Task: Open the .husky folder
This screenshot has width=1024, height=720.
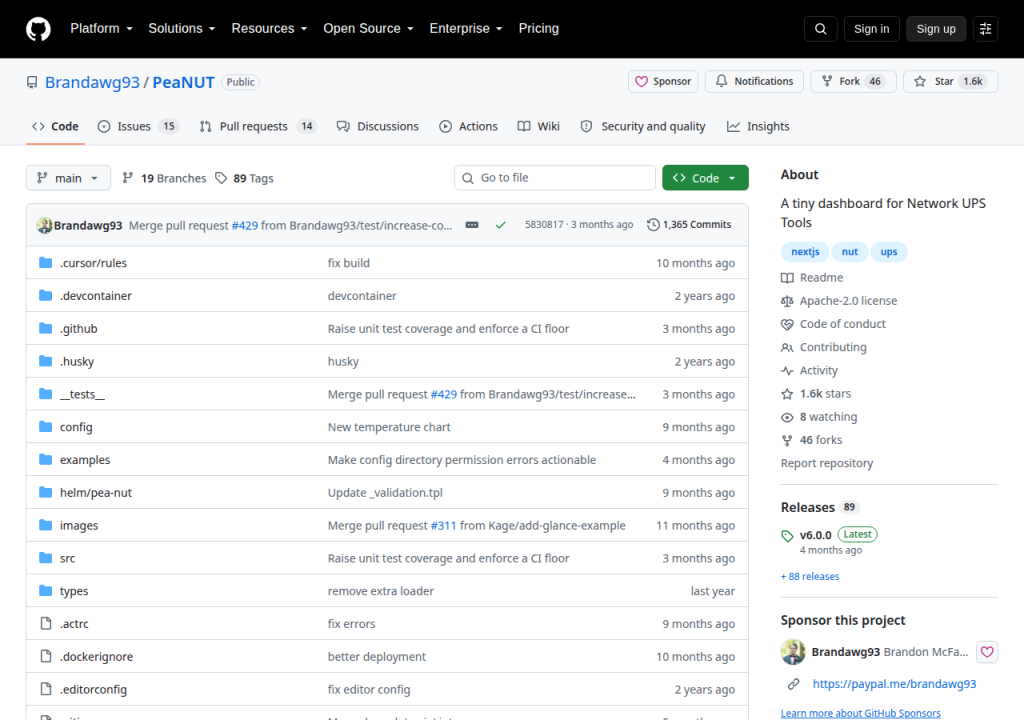Action: pyautogui.click(x=77, y=361)
